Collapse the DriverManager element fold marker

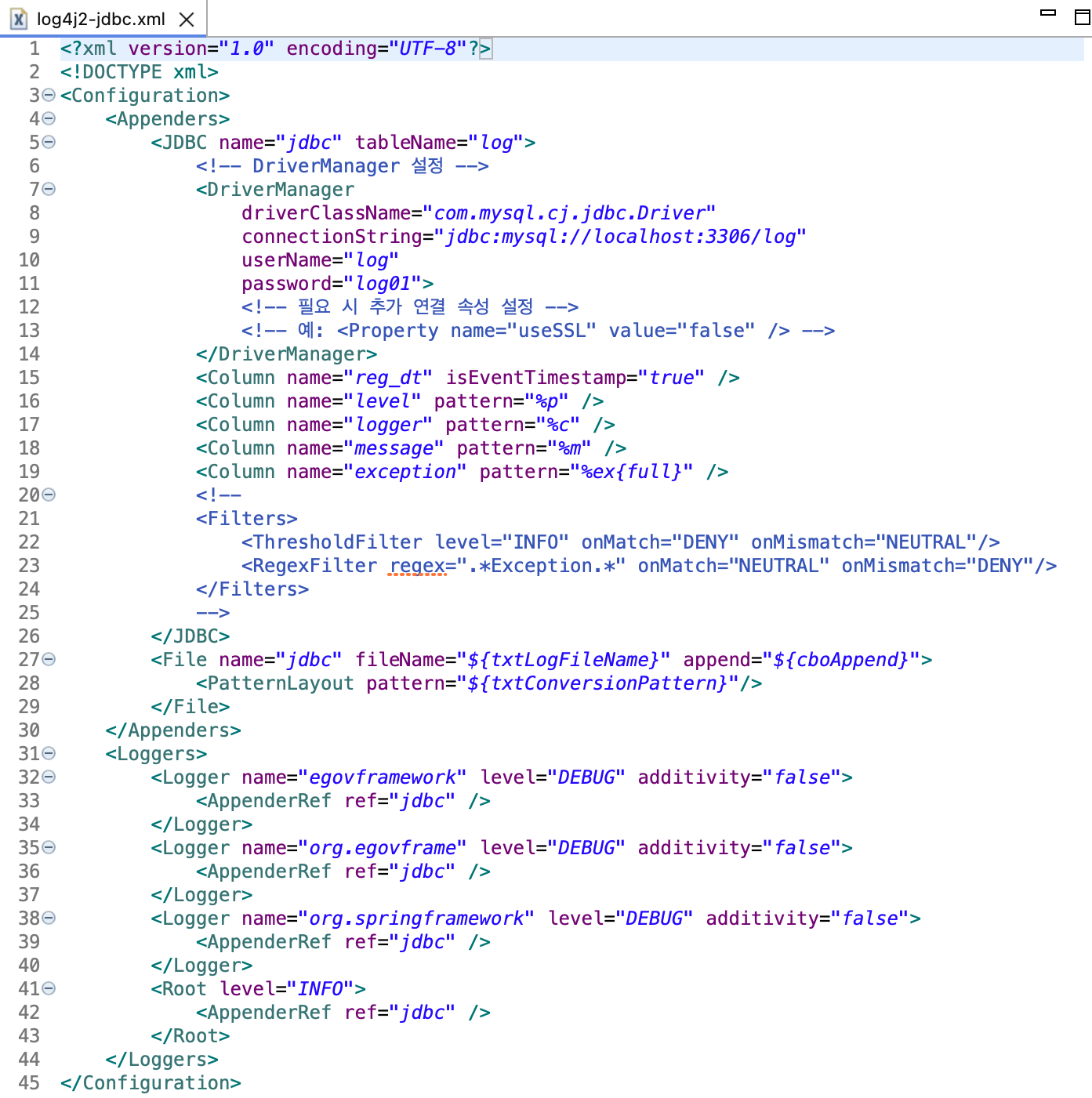point(47,189)
